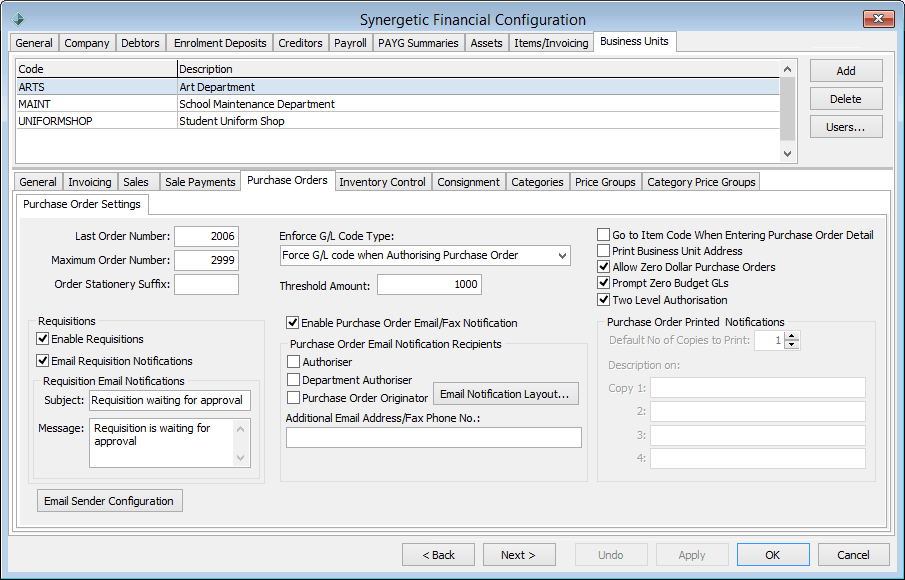Screen dimensions: 905x580
Task: Open the Inventory Control sub-tab
Action: [x=382, y=182]
